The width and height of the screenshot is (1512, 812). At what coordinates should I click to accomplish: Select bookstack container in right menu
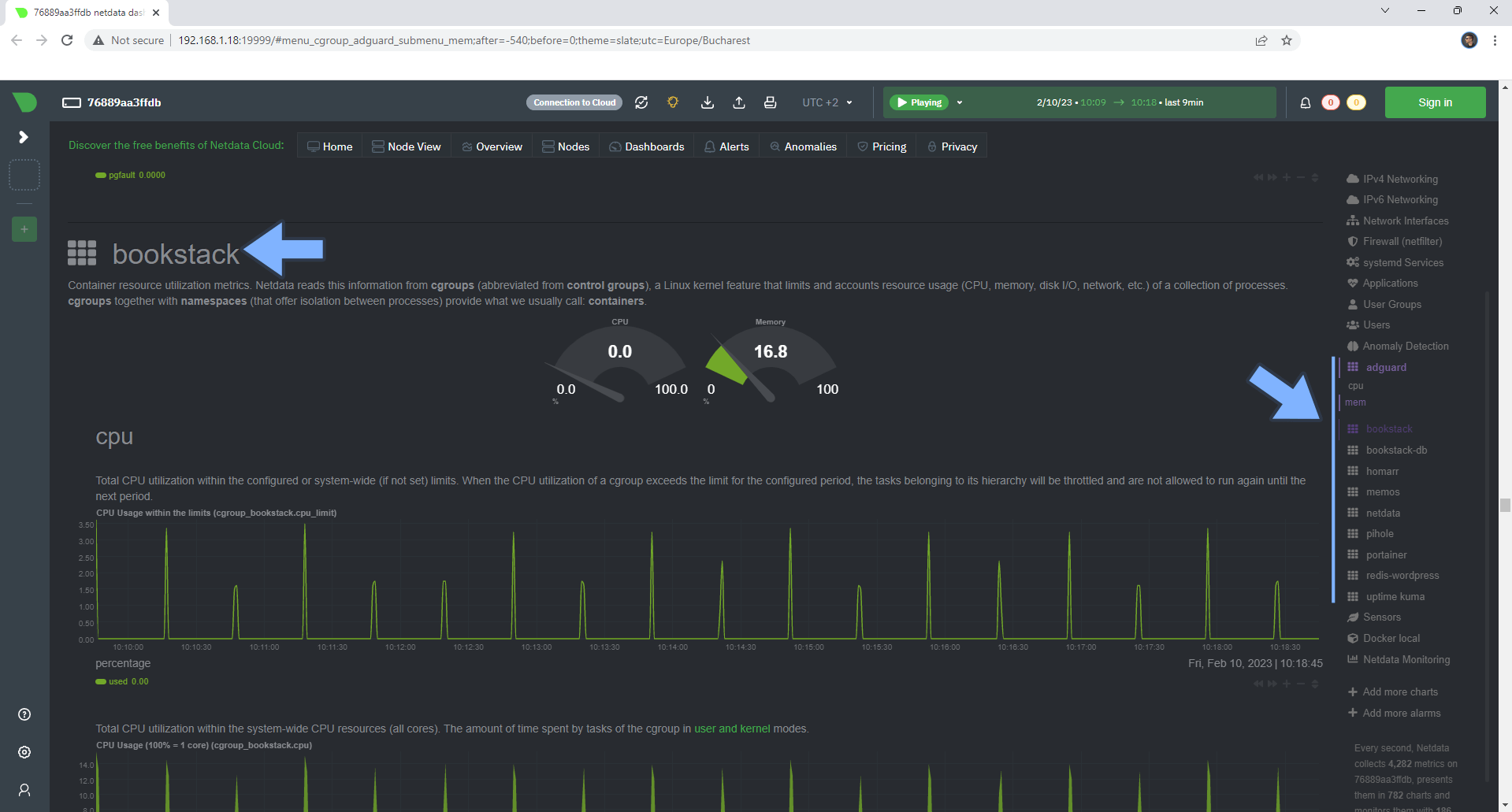1380,428
